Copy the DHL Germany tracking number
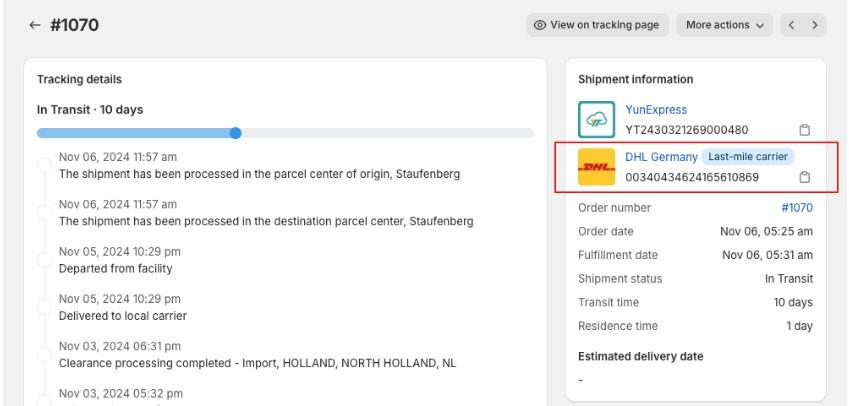 (805, 177)
